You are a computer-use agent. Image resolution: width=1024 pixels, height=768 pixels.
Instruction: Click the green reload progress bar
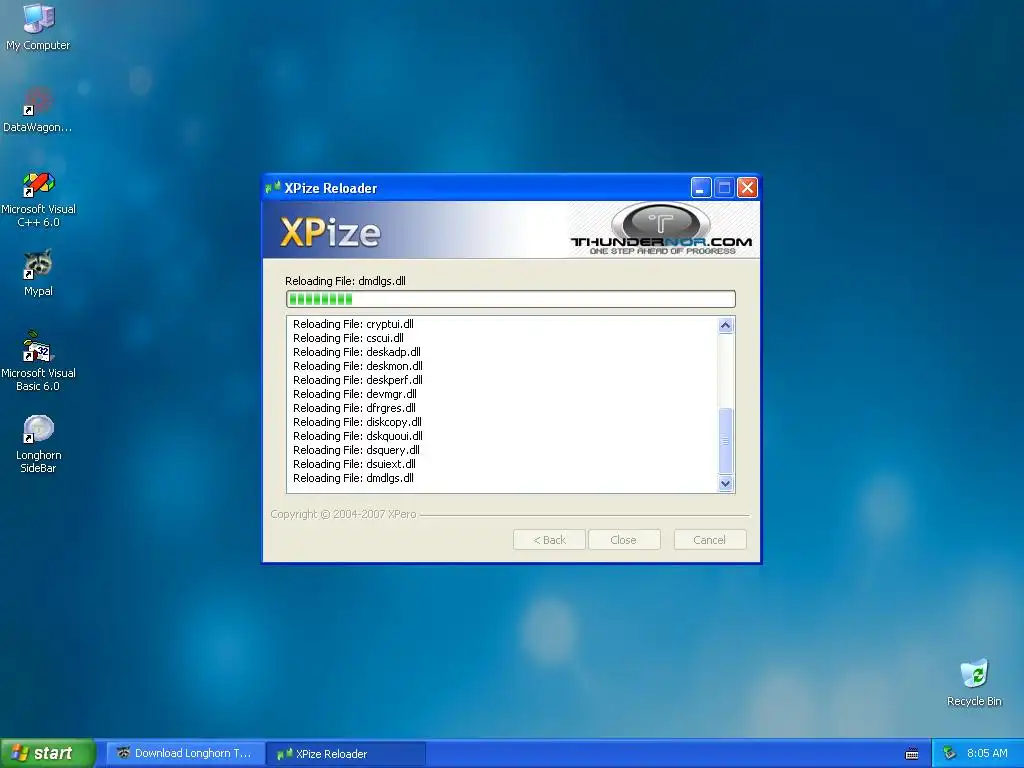click(x=511, y=299)
